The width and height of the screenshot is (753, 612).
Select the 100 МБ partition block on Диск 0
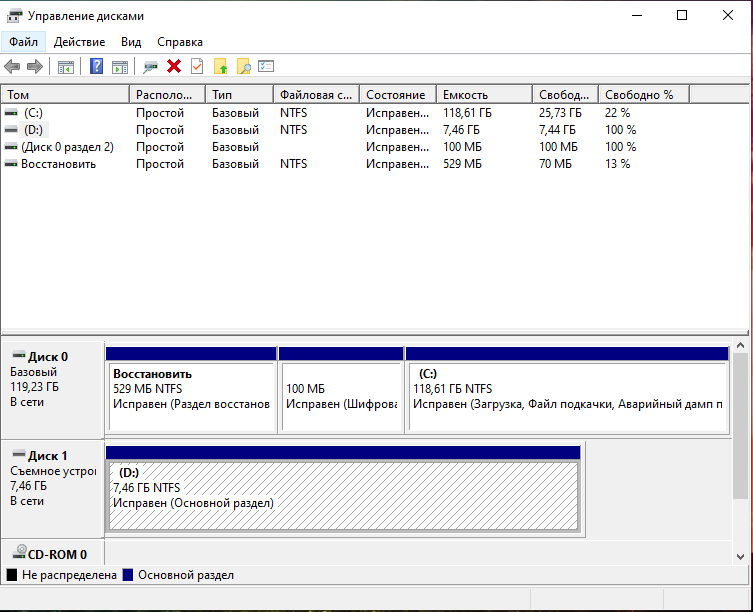coord(341,390)
